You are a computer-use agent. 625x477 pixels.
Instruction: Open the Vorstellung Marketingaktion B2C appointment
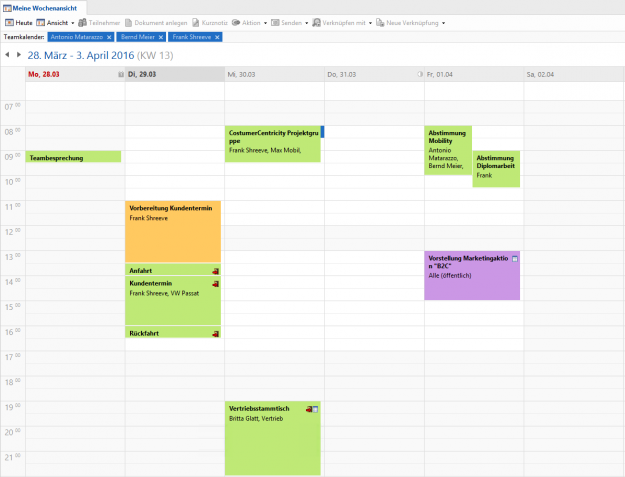(472, 275)
